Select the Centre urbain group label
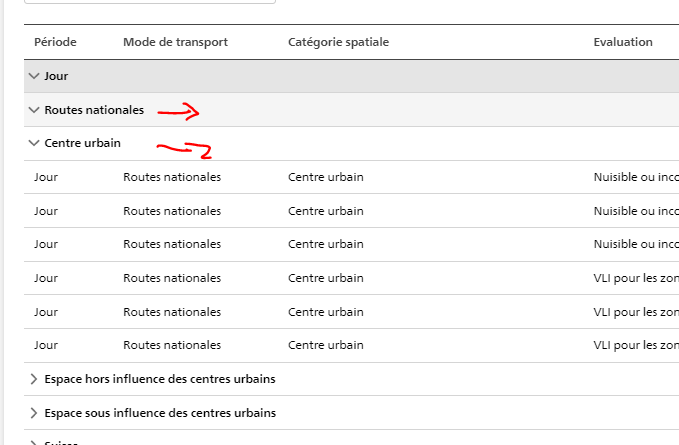Screen dimensions: 679x445 82,143
